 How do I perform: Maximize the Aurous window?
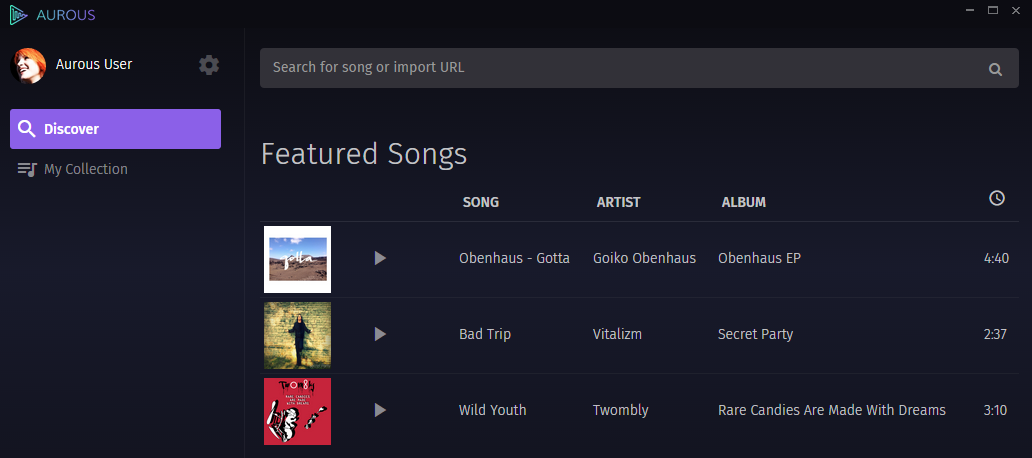click(993, 10)
